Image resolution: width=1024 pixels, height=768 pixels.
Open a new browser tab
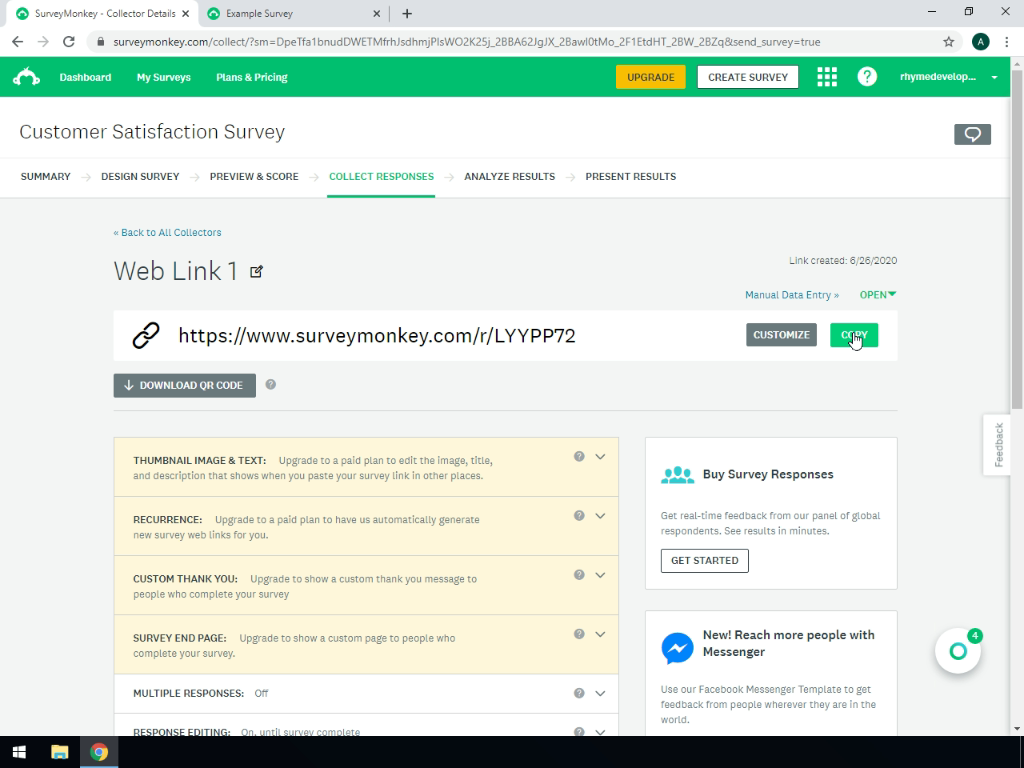(407, 14)
